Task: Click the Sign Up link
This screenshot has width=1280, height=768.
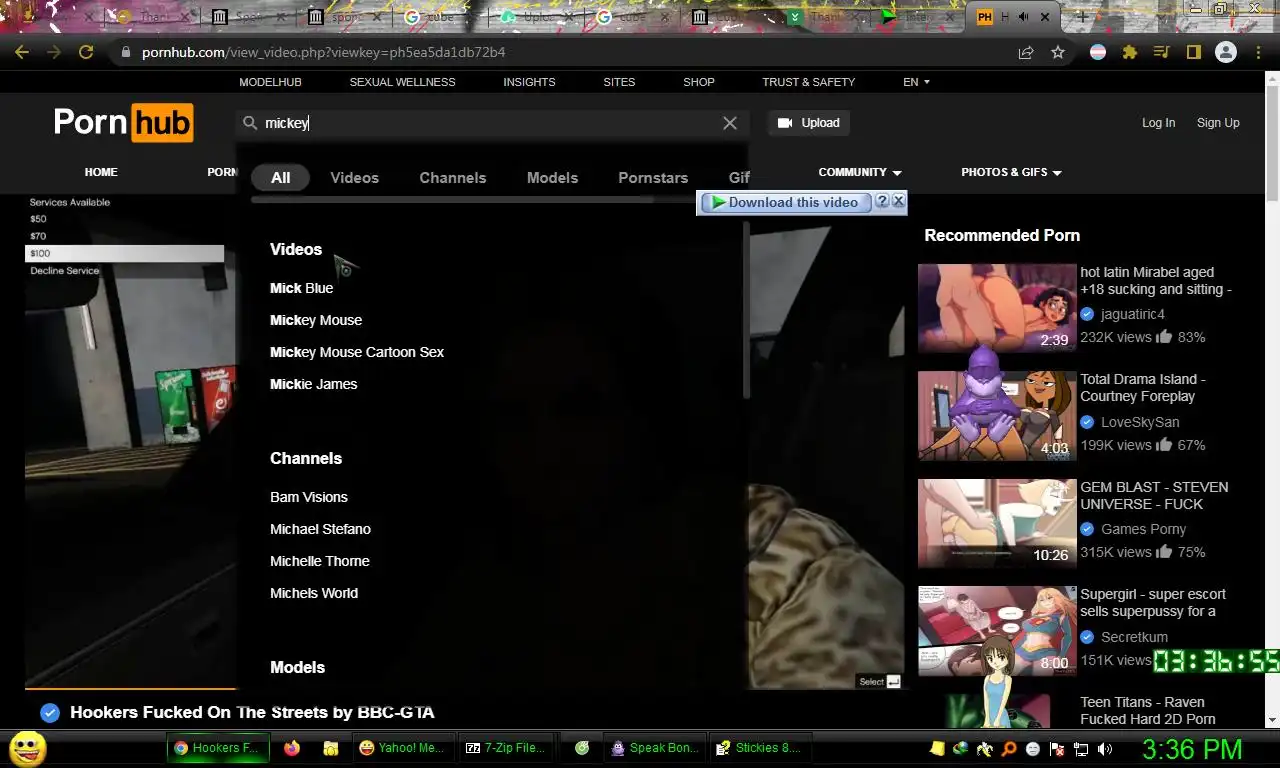Action: [1218, 123]
